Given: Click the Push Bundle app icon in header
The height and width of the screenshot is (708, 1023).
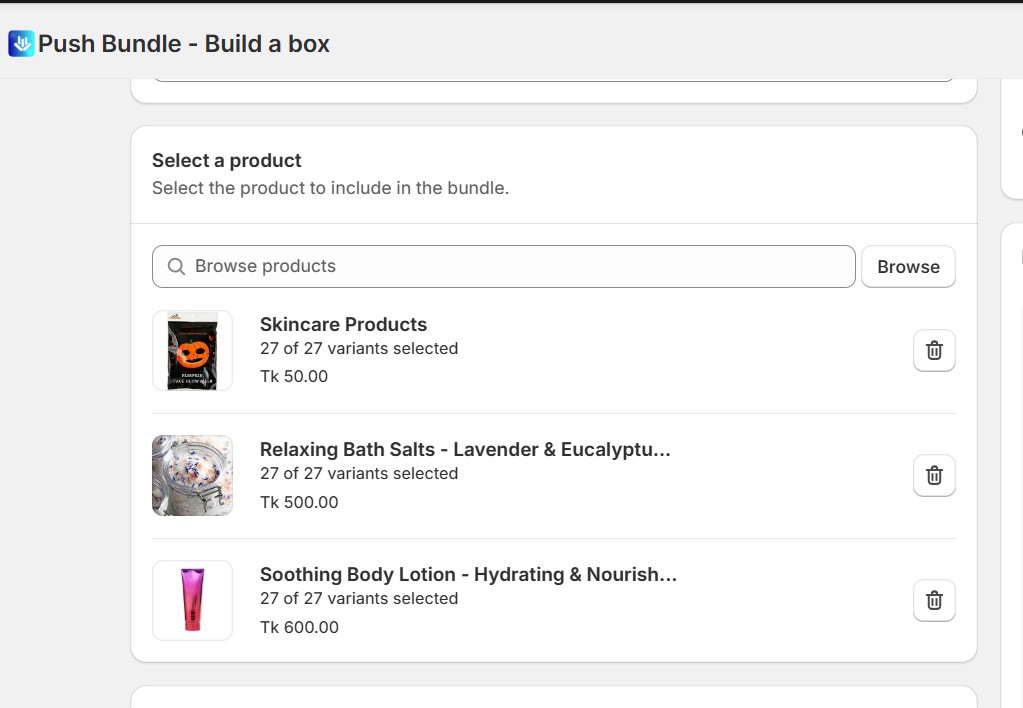Looking at the screenshot, I should [x=21, y=43].
